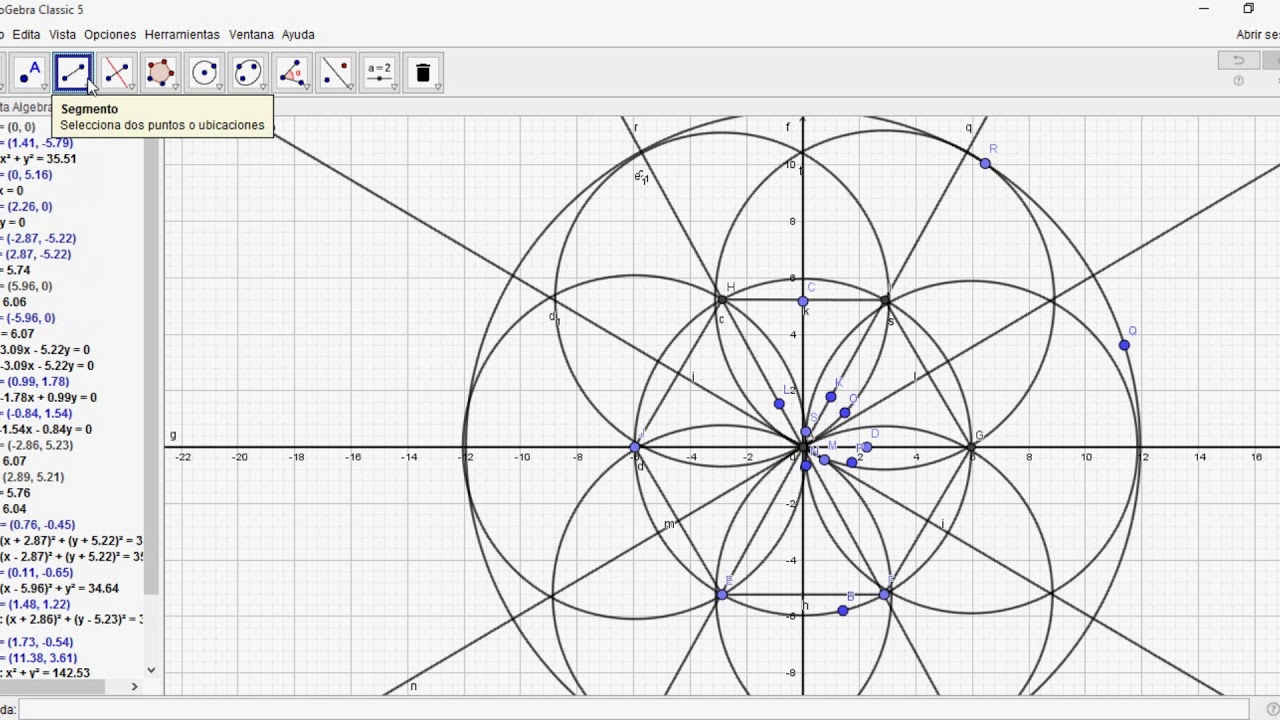Select the Angle tool
This screenshot has height=720, width=1280.
[292, 72]
